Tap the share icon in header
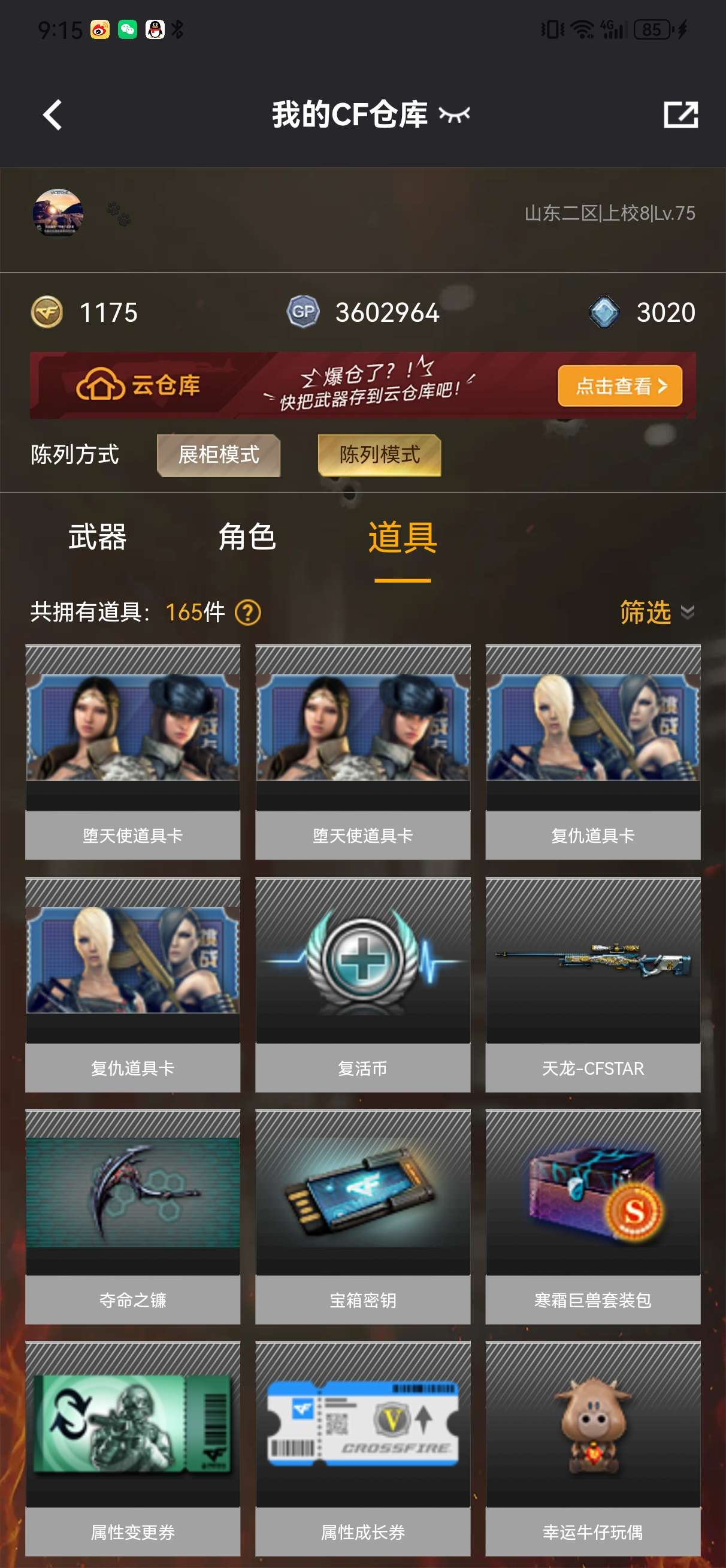The width and height of the screenshot is (726, 1568). click(680, 114)
